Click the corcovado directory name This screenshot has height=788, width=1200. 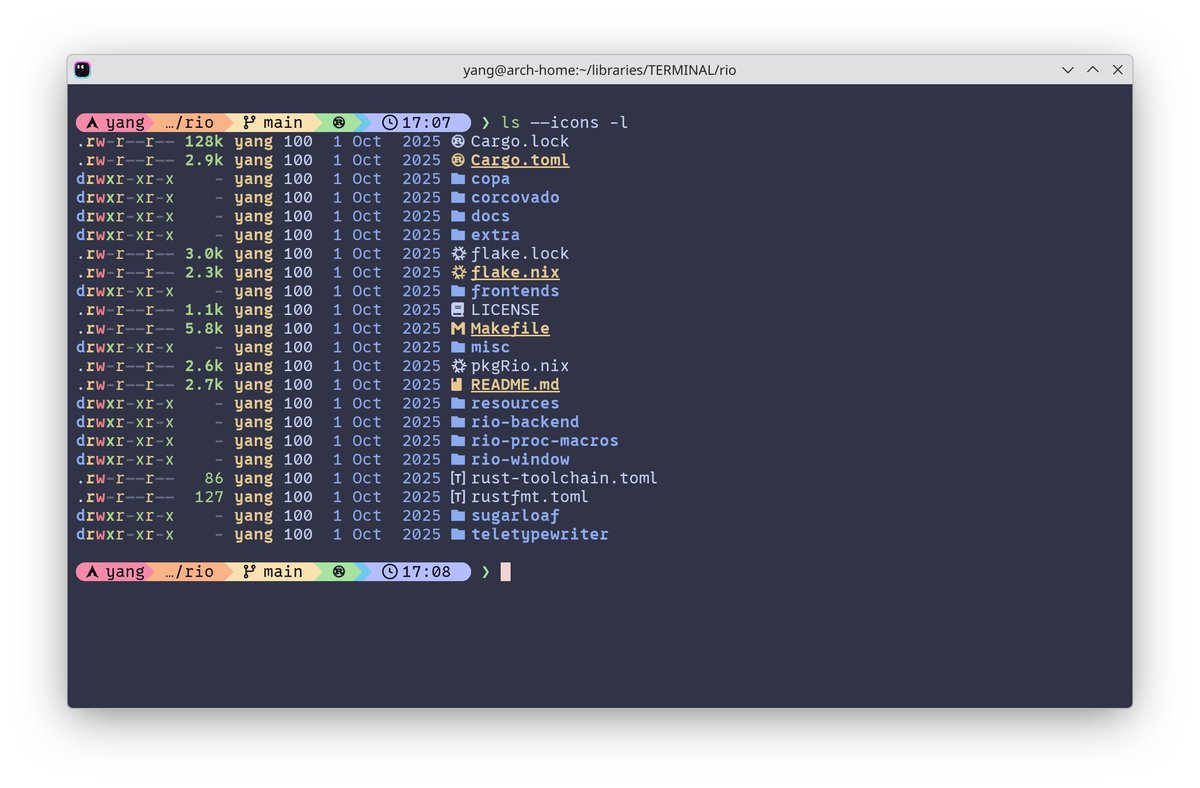[515, 197]
